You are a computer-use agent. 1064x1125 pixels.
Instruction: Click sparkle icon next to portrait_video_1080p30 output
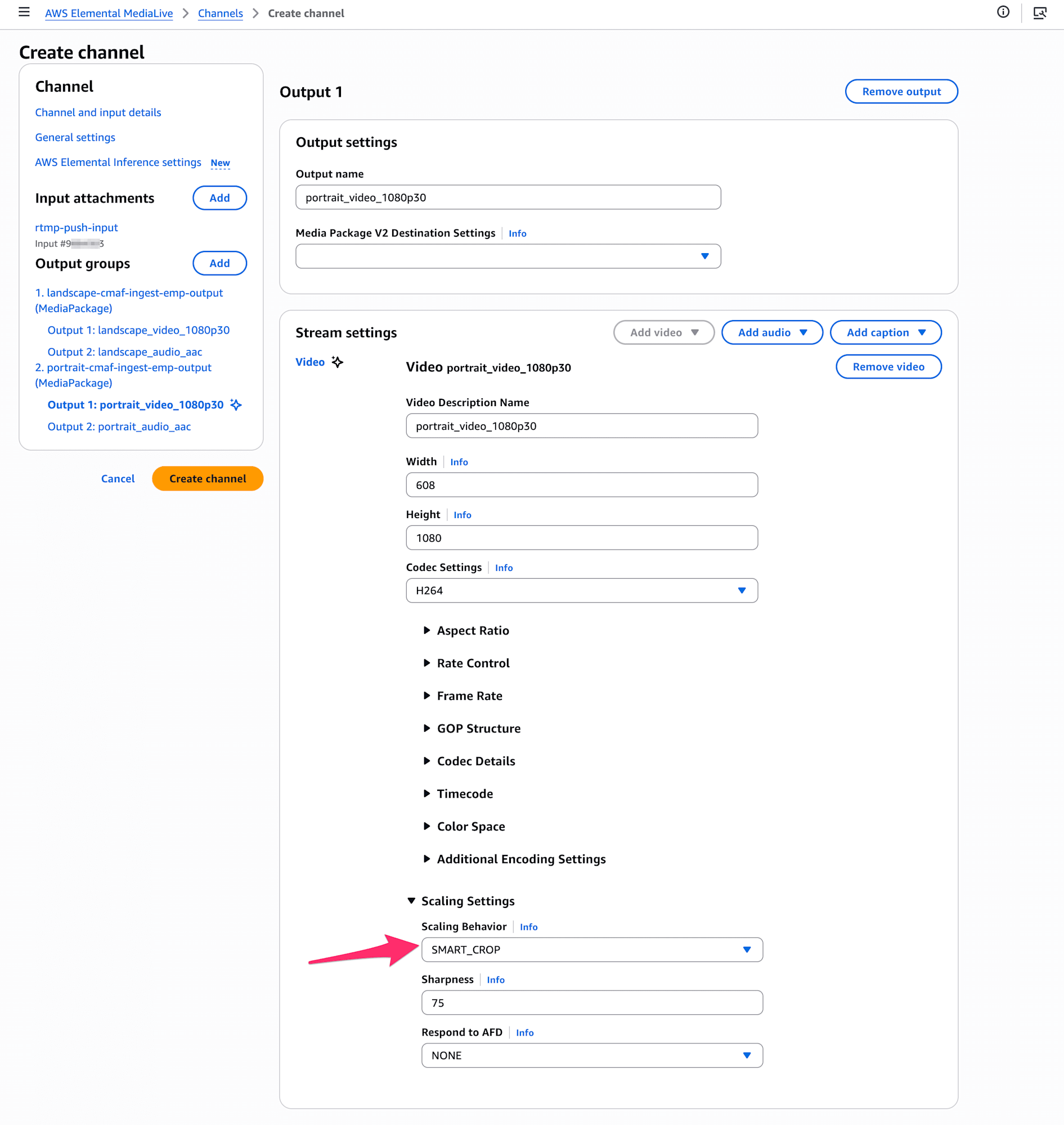[236, 404]
